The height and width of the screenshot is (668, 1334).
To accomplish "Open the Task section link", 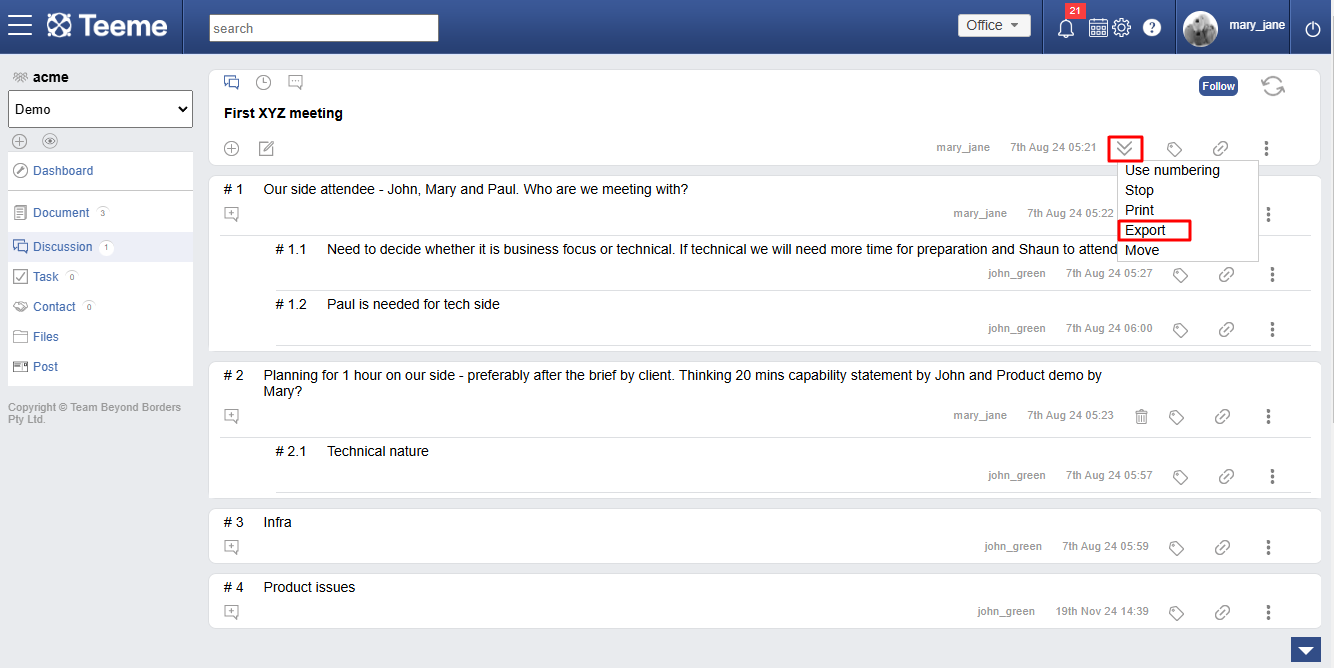I will tap(46, 277).
